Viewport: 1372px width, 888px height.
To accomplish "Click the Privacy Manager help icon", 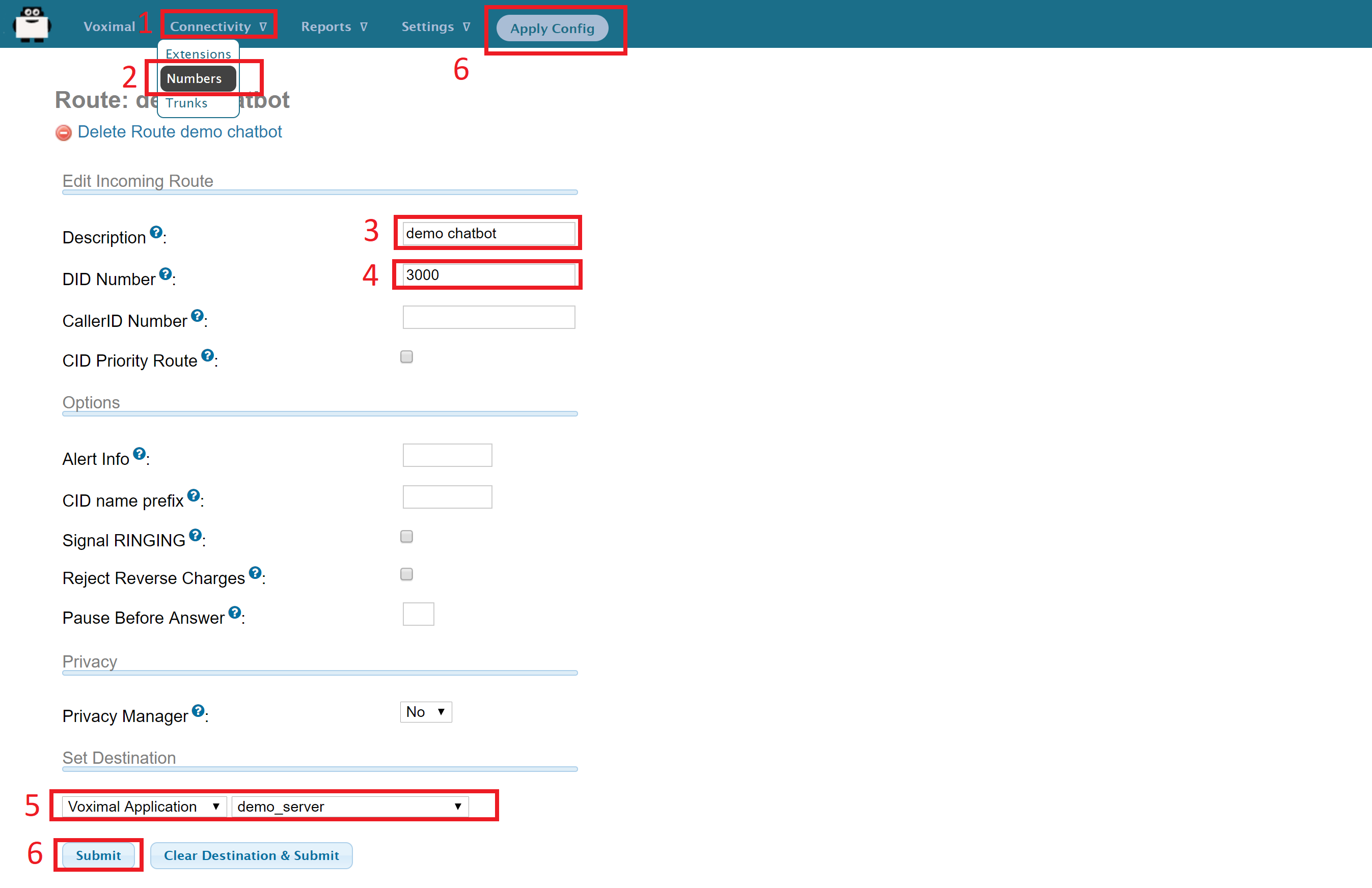I will [198, 710].
